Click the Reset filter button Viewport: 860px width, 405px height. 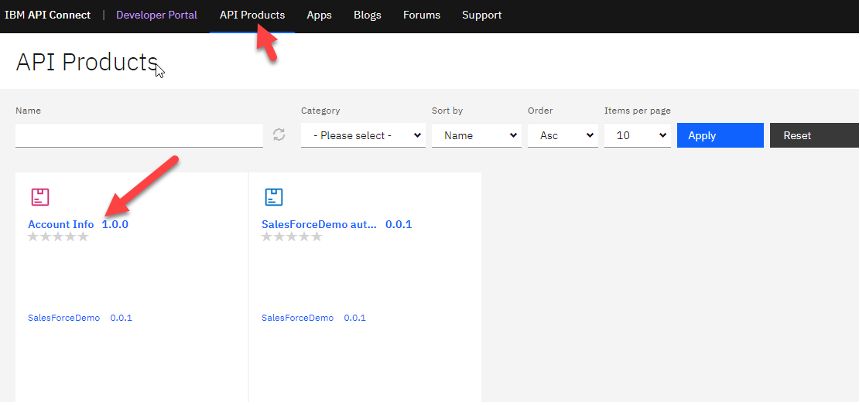click(812, 135)
